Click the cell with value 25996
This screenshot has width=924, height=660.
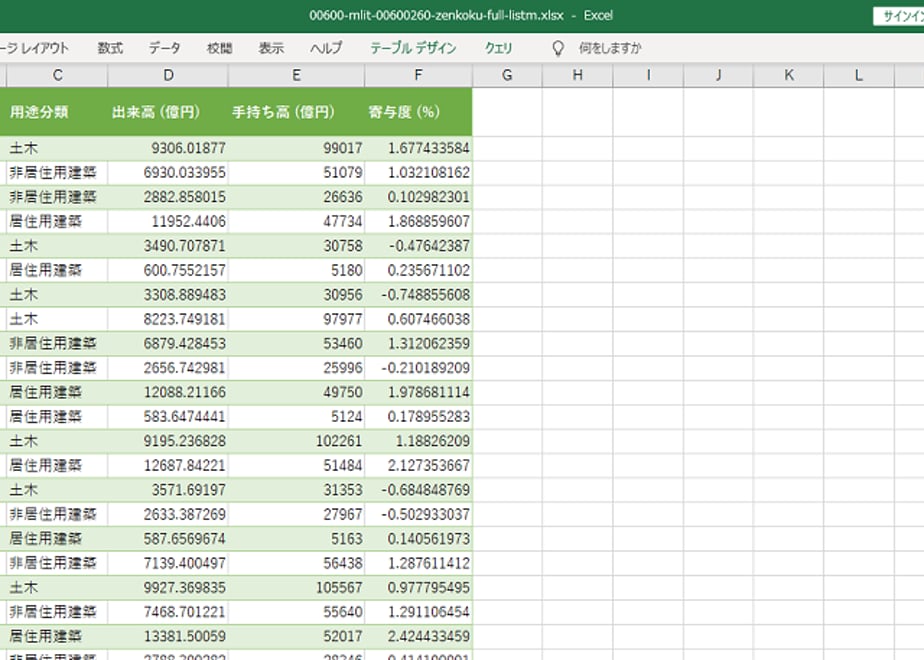coord(296,368)
